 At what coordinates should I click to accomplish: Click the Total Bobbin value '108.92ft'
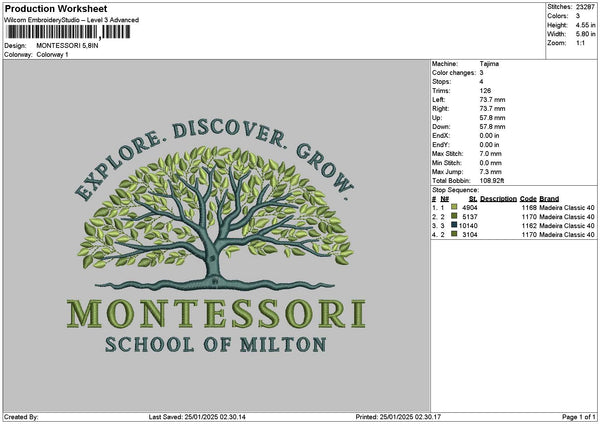pos(492,181)
